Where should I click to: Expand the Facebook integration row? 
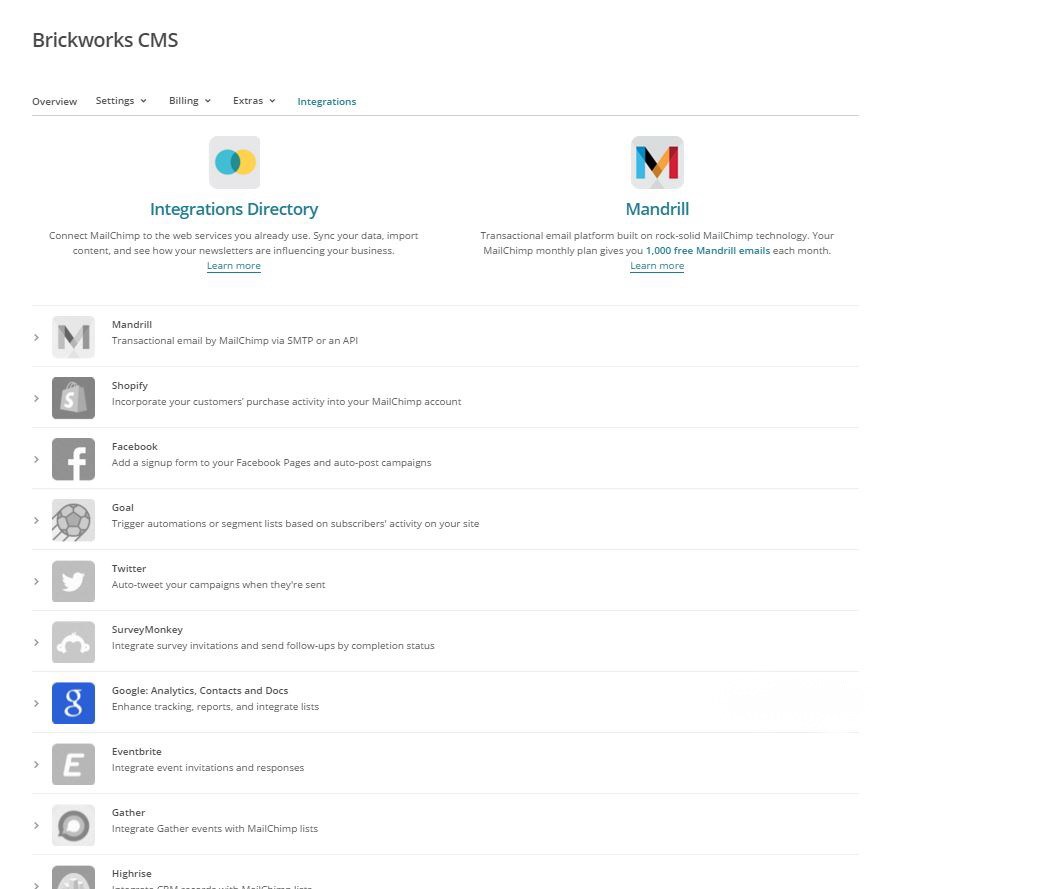click(36, 459)
